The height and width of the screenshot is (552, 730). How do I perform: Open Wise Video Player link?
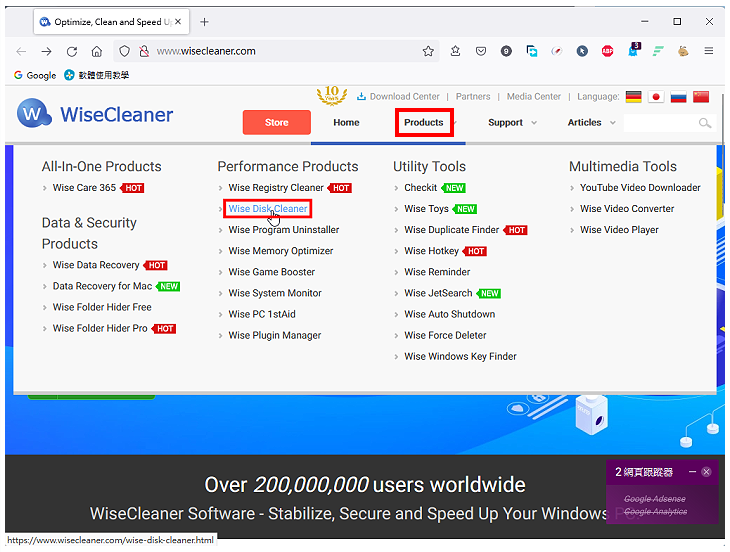[619, 229]
